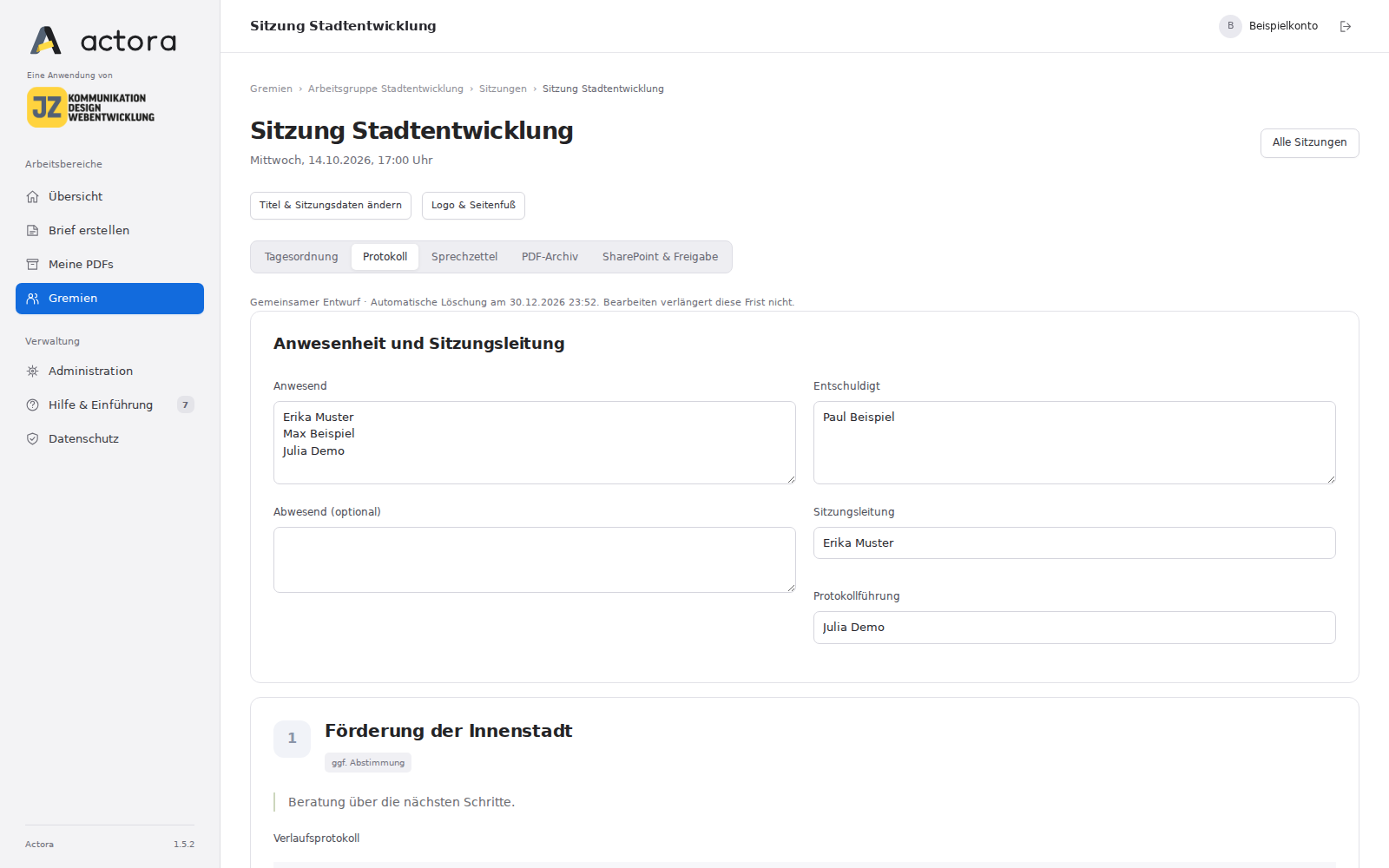The image size is (1389, 868).
Task: Click the Gremien people icon
Action: [x=33, y=299]
